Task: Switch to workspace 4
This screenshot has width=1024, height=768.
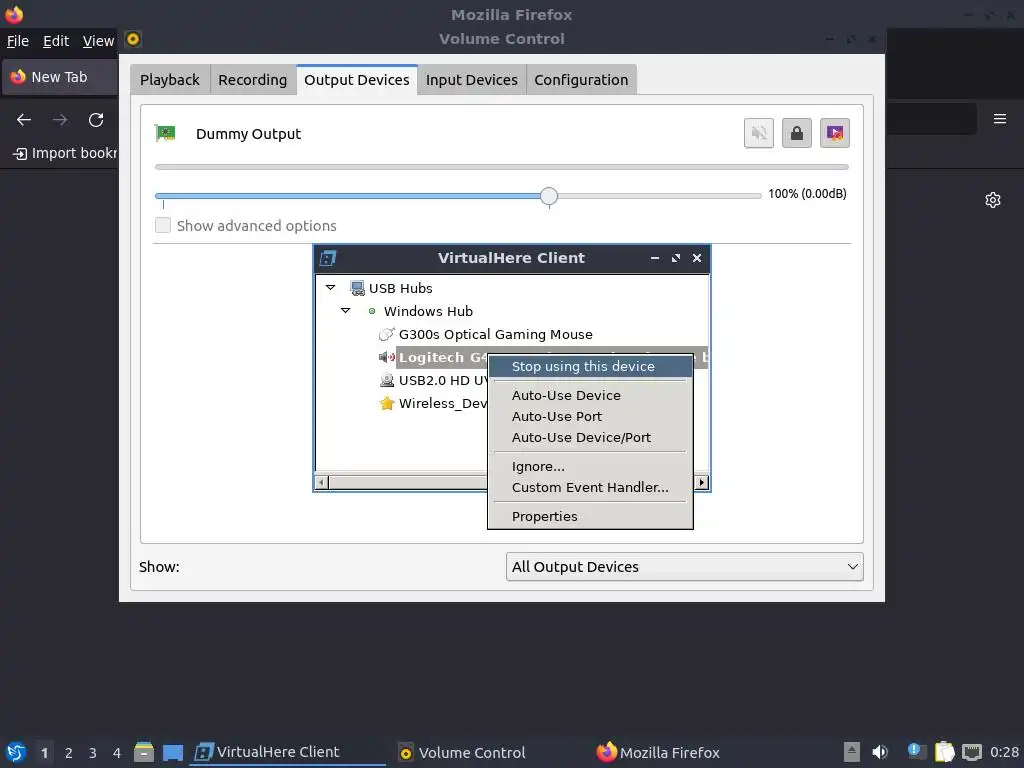Action: tap(117, 752)
